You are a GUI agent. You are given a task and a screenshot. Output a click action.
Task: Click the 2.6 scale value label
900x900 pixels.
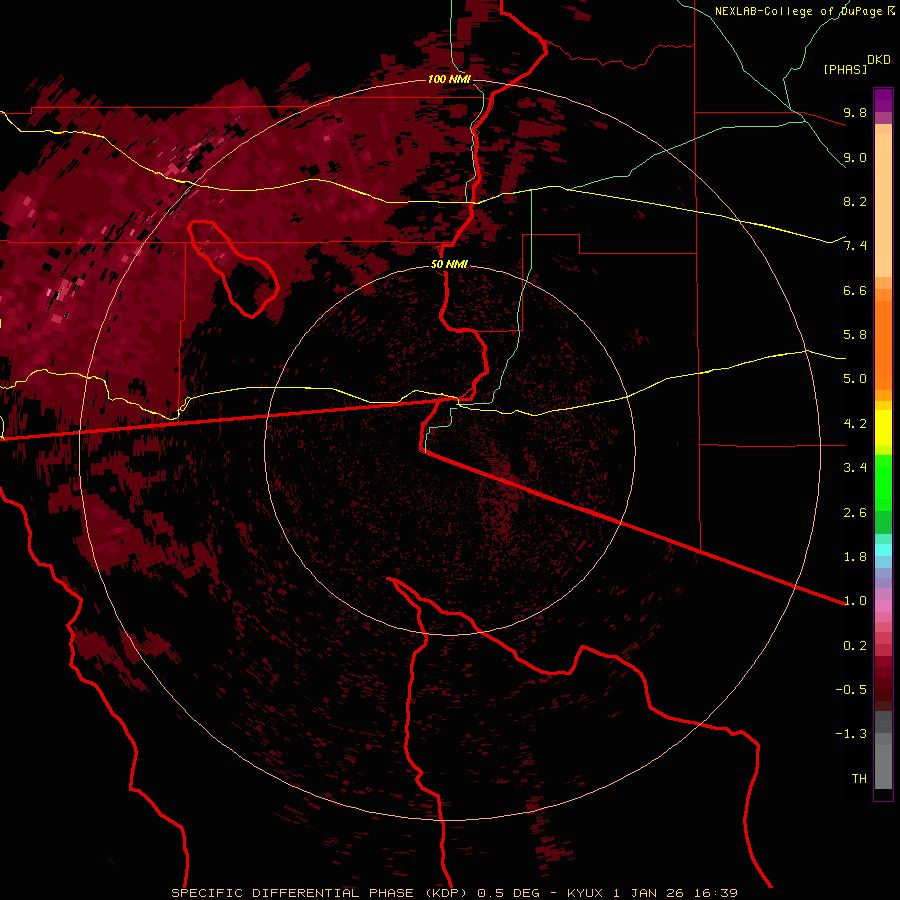tap(855, 513)
